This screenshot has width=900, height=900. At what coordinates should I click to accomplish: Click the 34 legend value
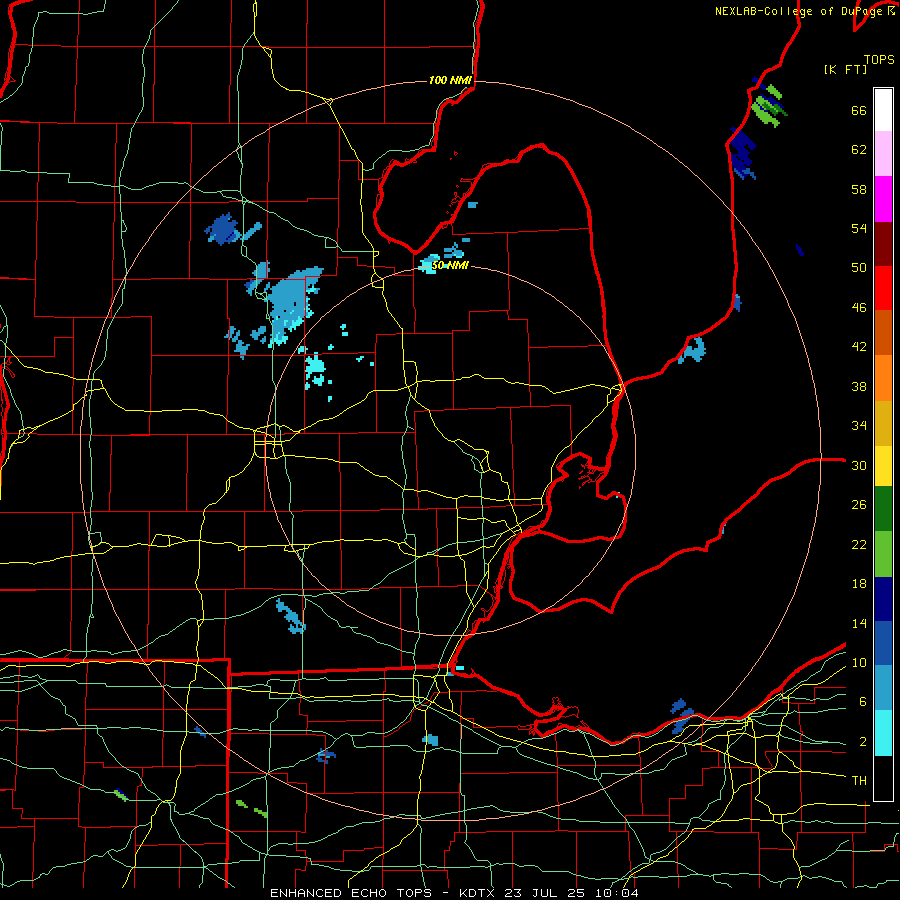click(x=859, y=426)
